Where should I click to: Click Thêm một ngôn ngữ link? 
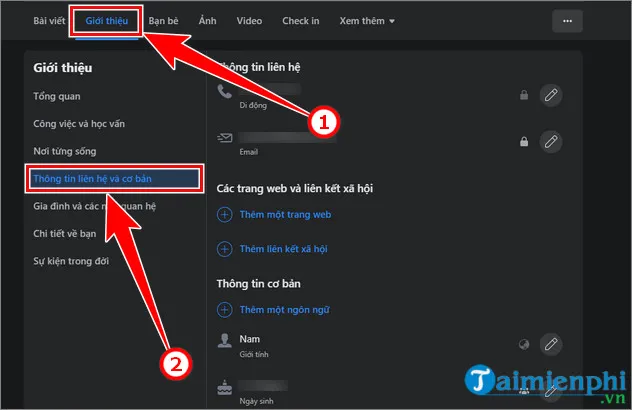click(285, 310)
